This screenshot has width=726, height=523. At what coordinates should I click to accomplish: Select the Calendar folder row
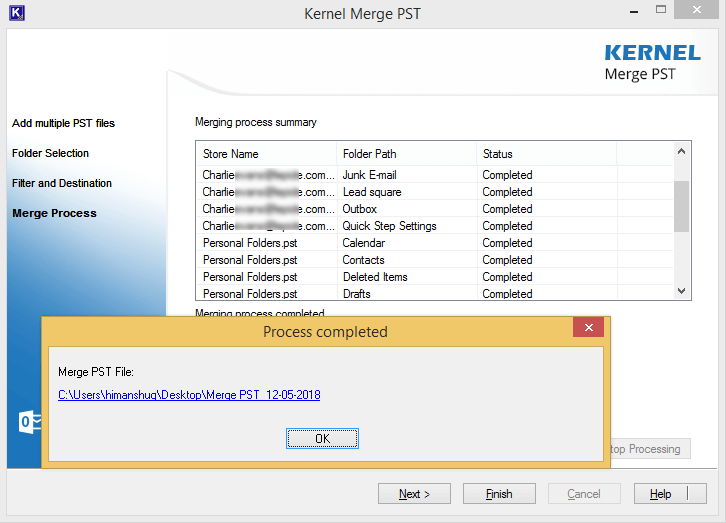tap(435, 243)
